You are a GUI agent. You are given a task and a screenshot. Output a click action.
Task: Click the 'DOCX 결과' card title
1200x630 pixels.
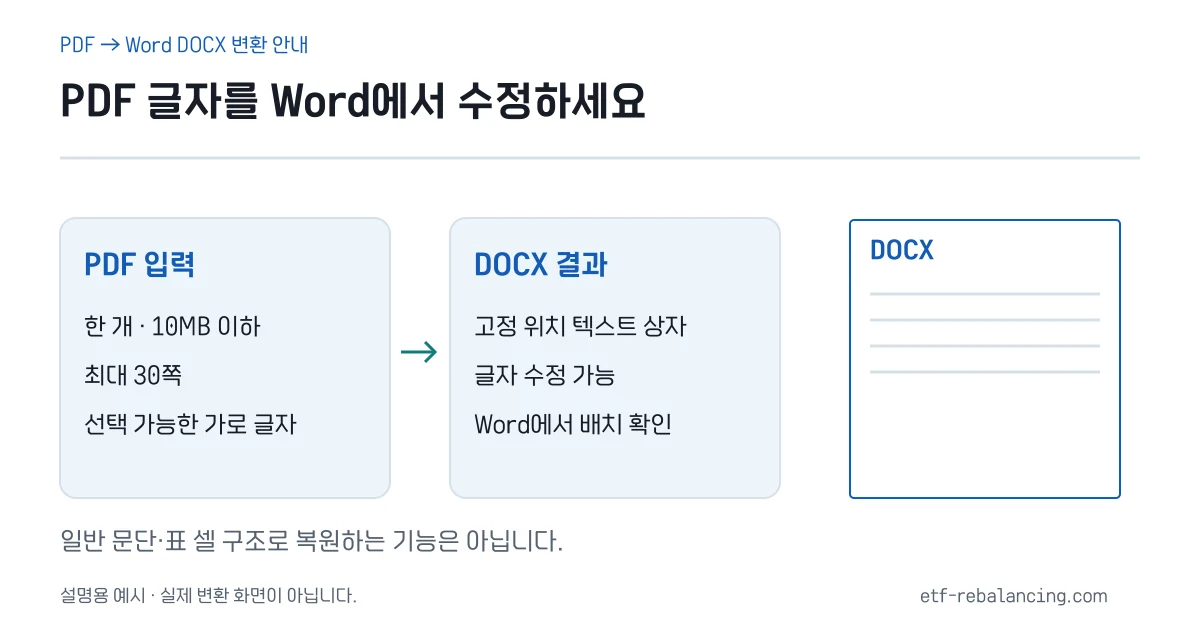(541, 265)
